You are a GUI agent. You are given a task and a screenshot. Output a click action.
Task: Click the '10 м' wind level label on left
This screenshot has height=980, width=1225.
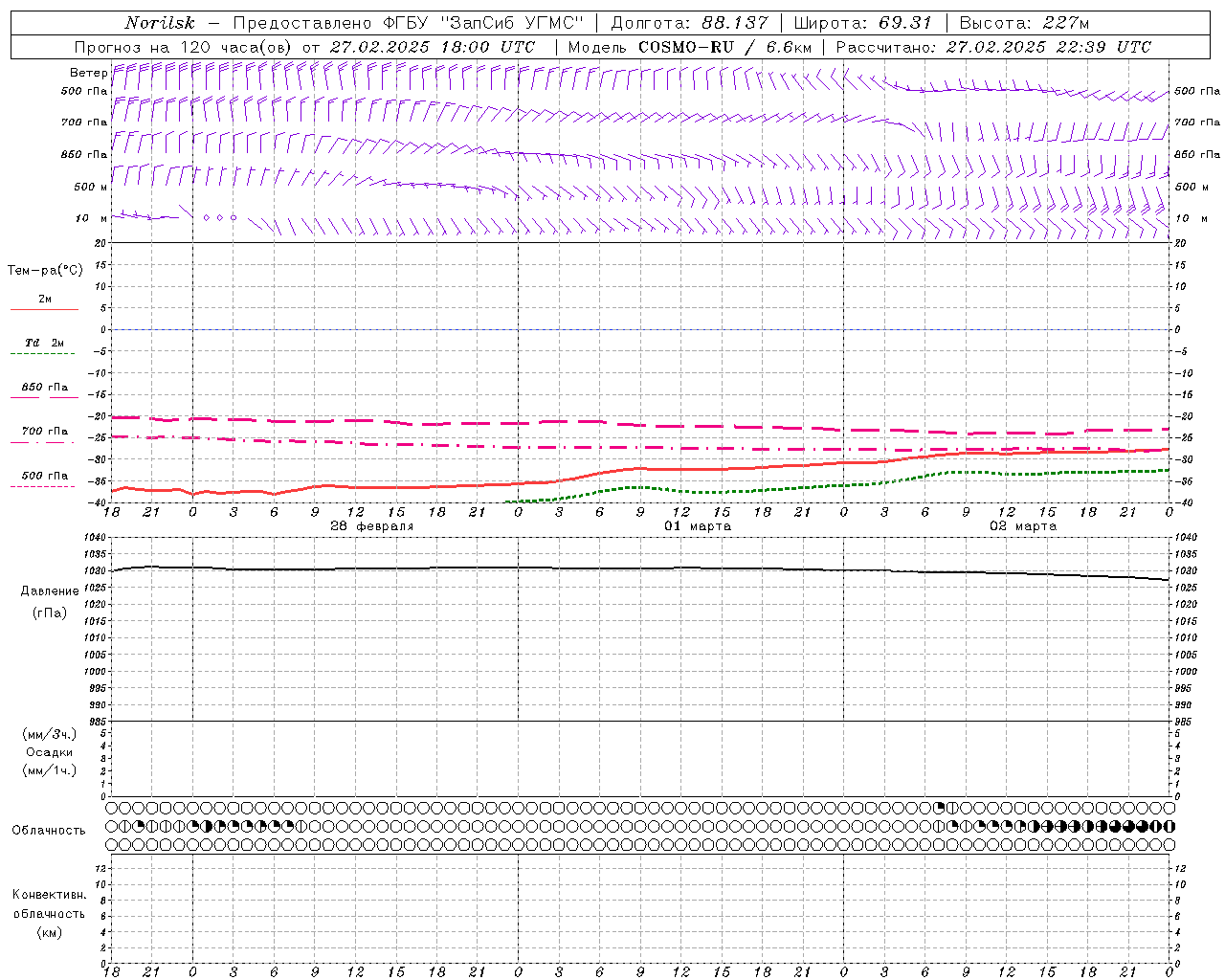[92, 218]
